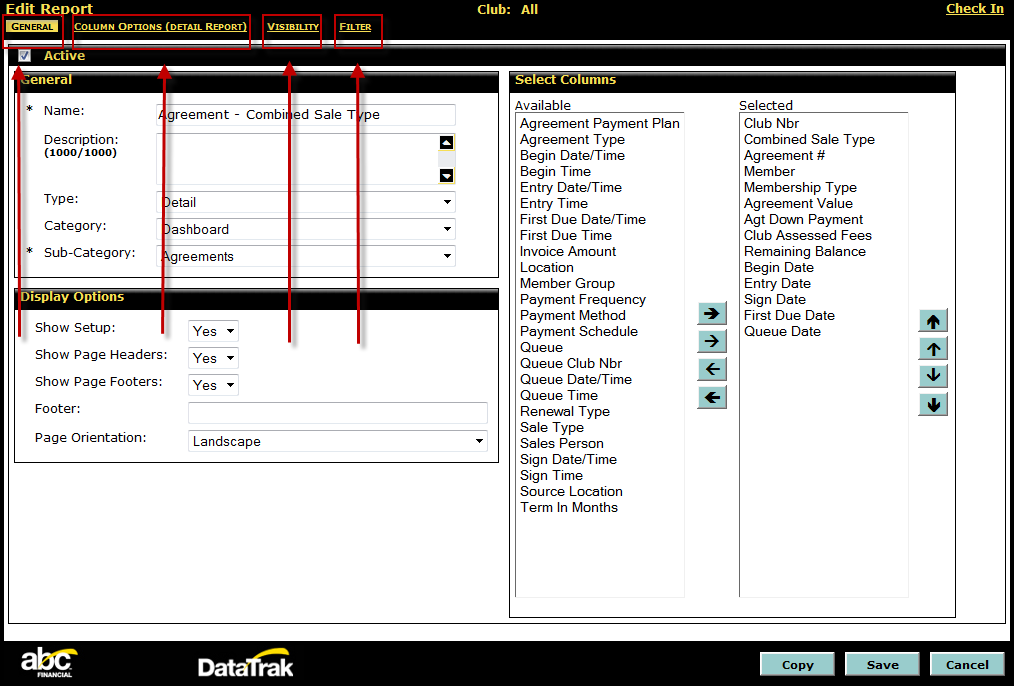Click into the Footer text field
Viewport: 1014px width, 686px height.
[x=338, y=413]
